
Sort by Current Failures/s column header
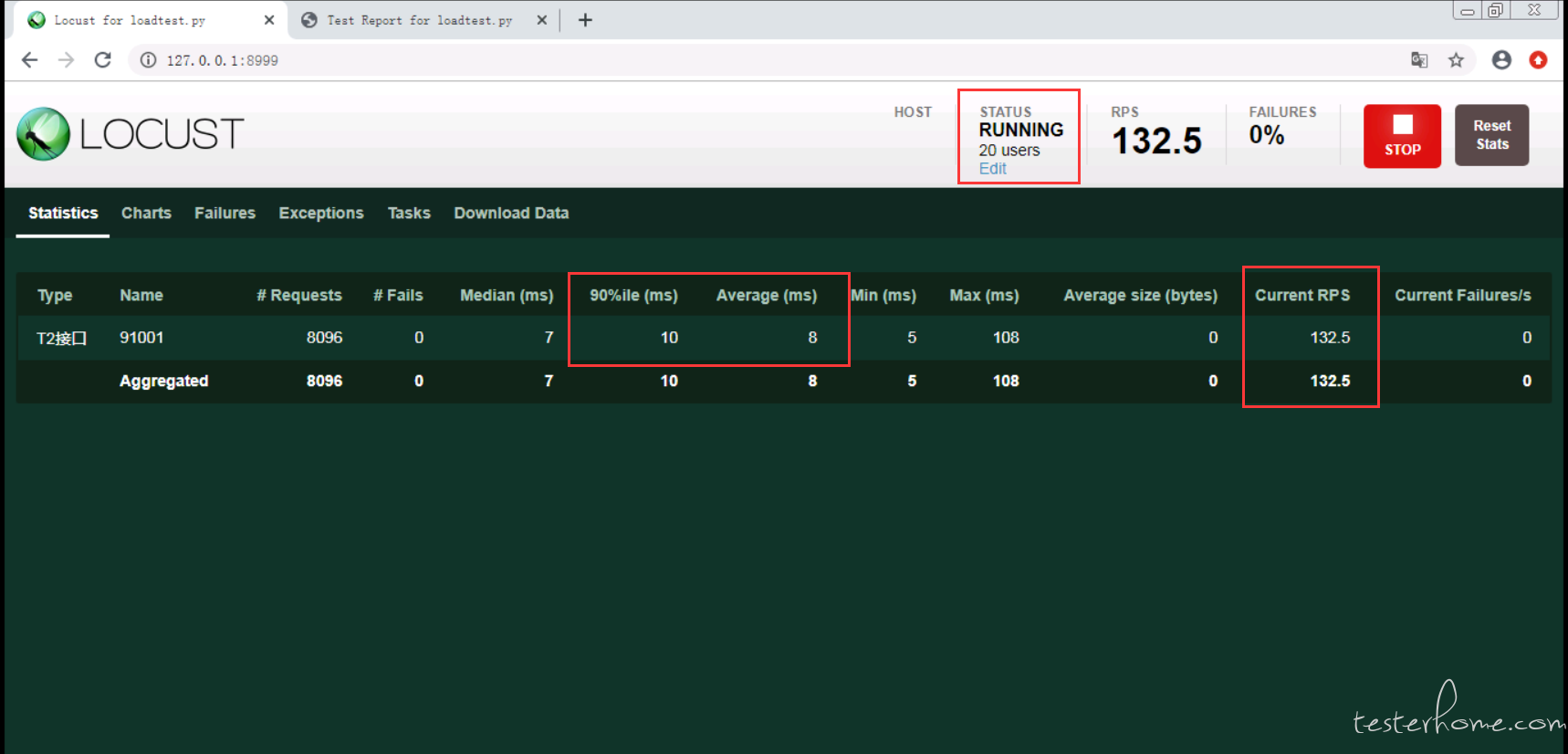[1463, 295]
